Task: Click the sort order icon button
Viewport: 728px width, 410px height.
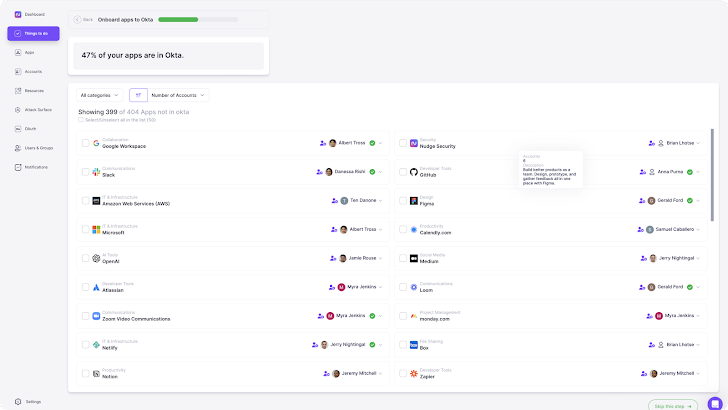Action: pyautogui.click(x=138, y=95)
